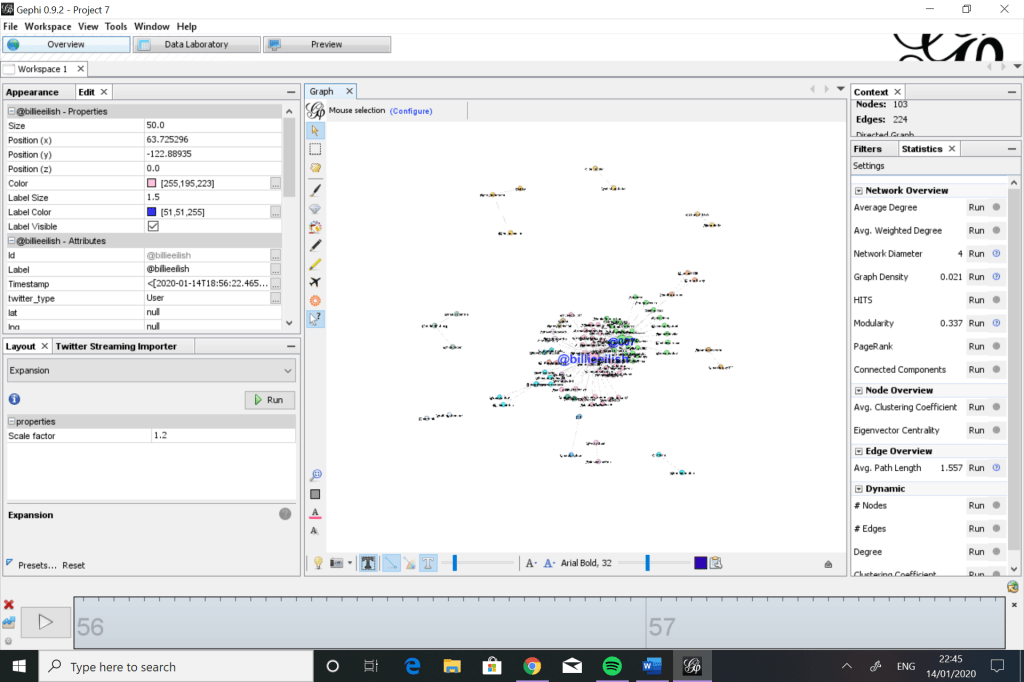The image size is (1024, 682).
Task: Select the yellow edge pencil tool
Action: coord(315,264)
